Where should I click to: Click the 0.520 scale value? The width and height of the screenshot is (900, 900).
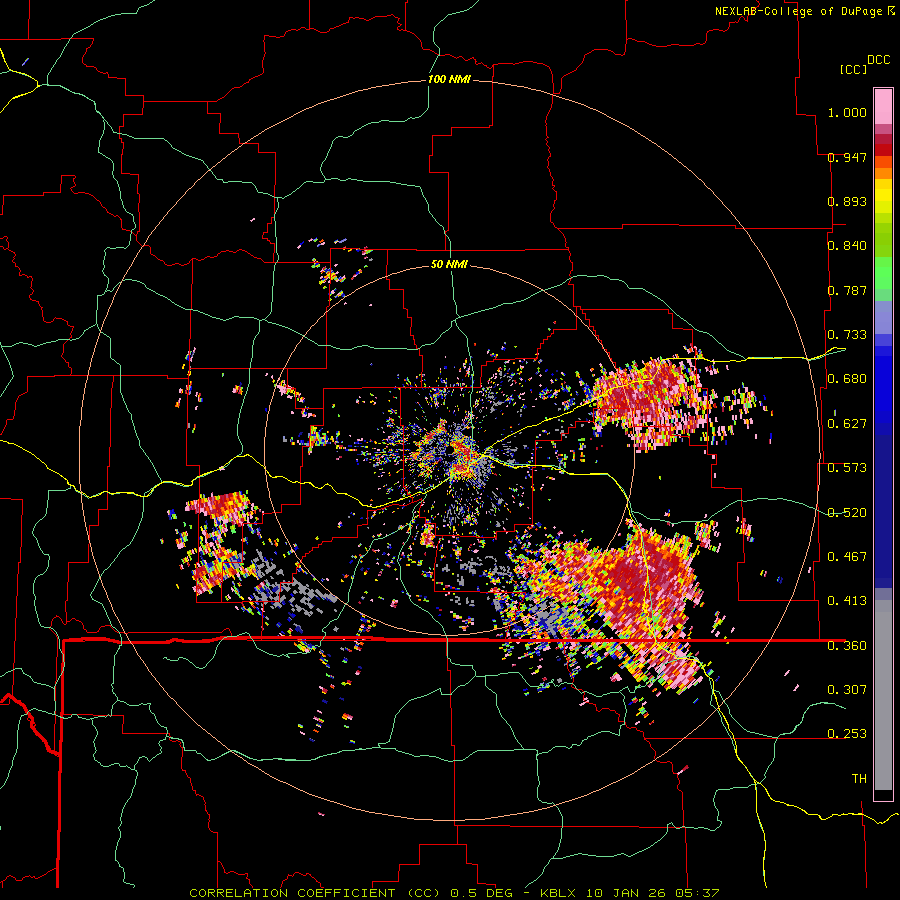(847, 512)
